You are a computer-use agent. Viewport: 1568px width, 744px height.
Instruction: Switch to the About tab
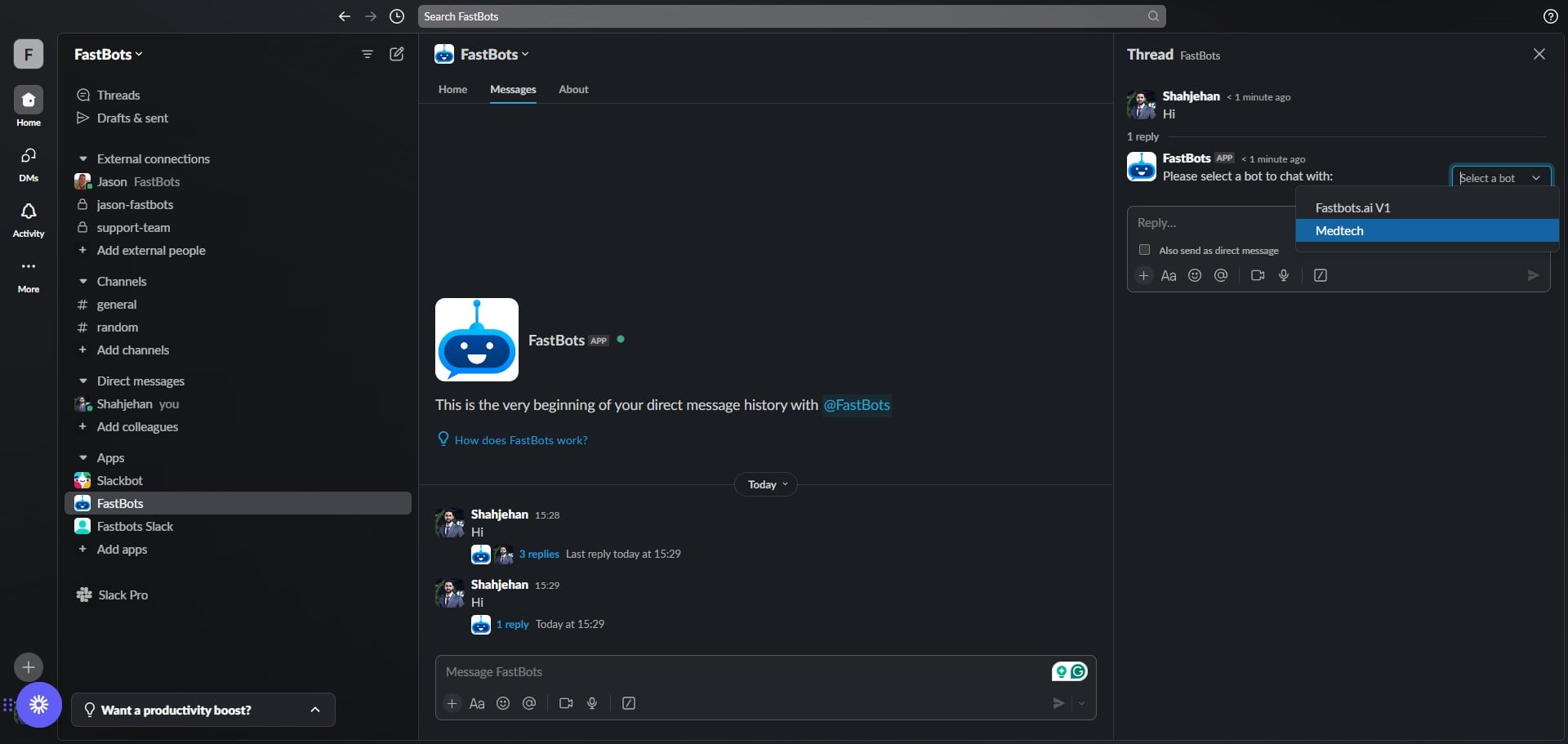pyautogui.click(x=573, y=89)
